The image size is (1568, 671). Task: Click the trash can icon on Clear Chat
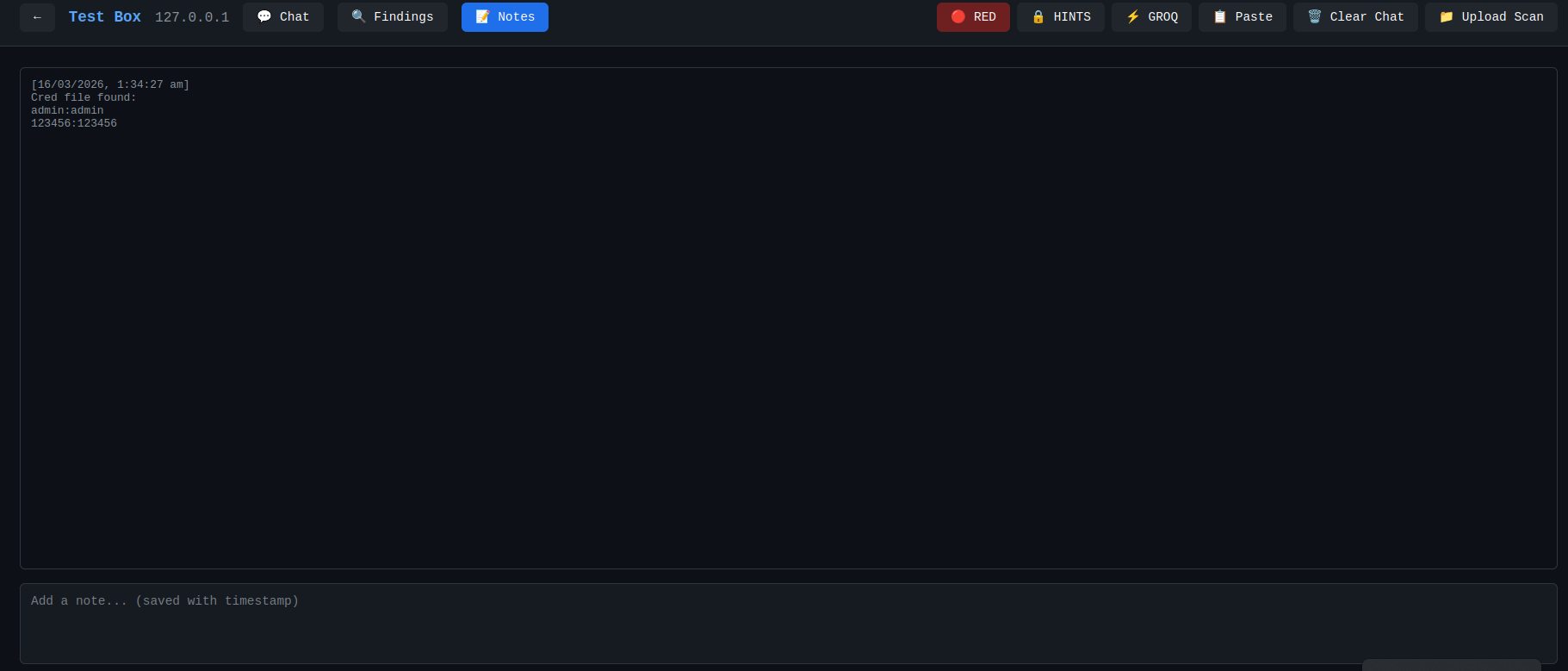[1314, 17]
